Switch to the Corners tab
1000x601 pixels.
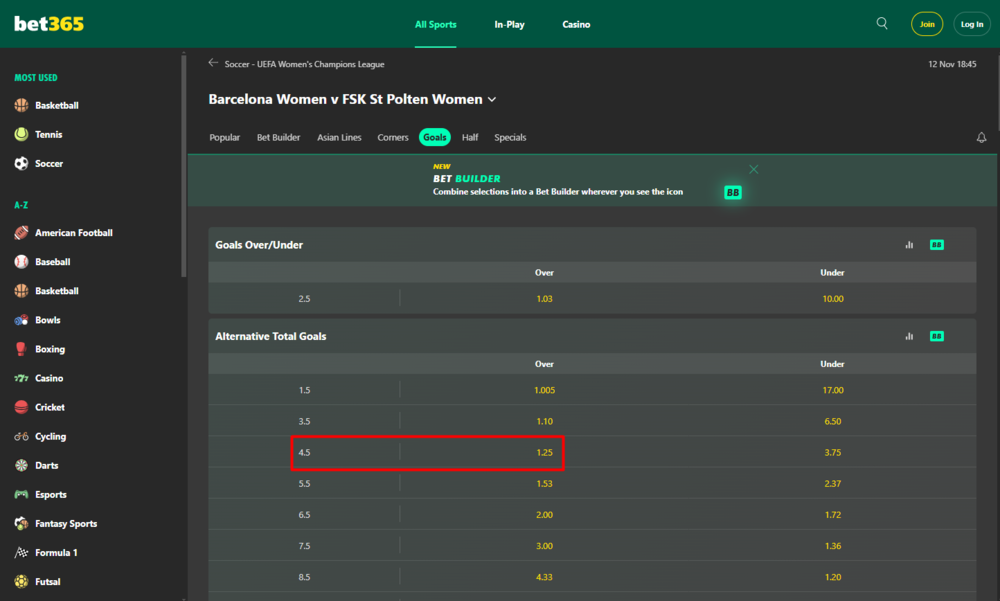click(393, 138)
